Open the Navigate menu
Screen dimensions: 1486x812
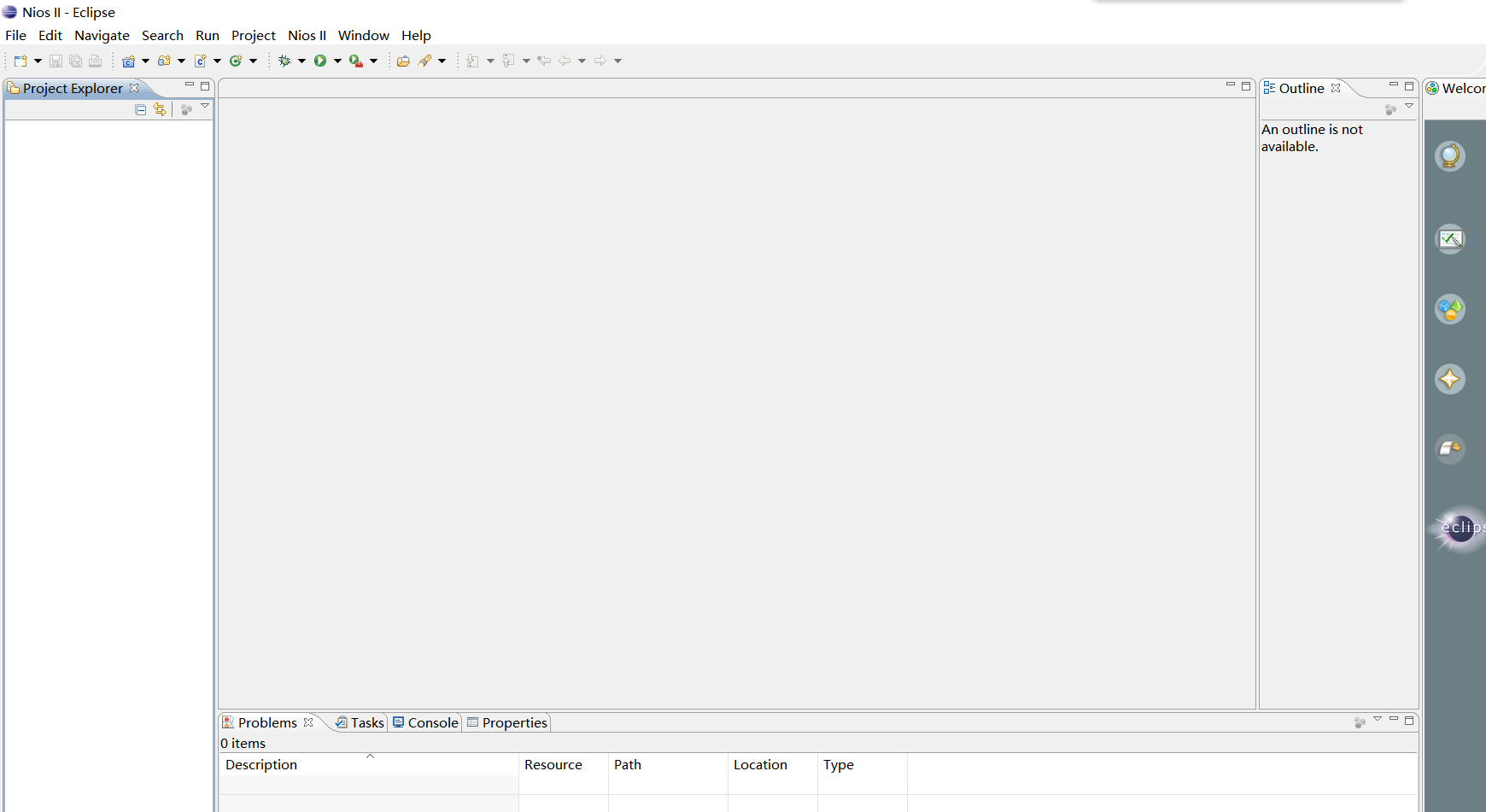click(x=102, y=35)
